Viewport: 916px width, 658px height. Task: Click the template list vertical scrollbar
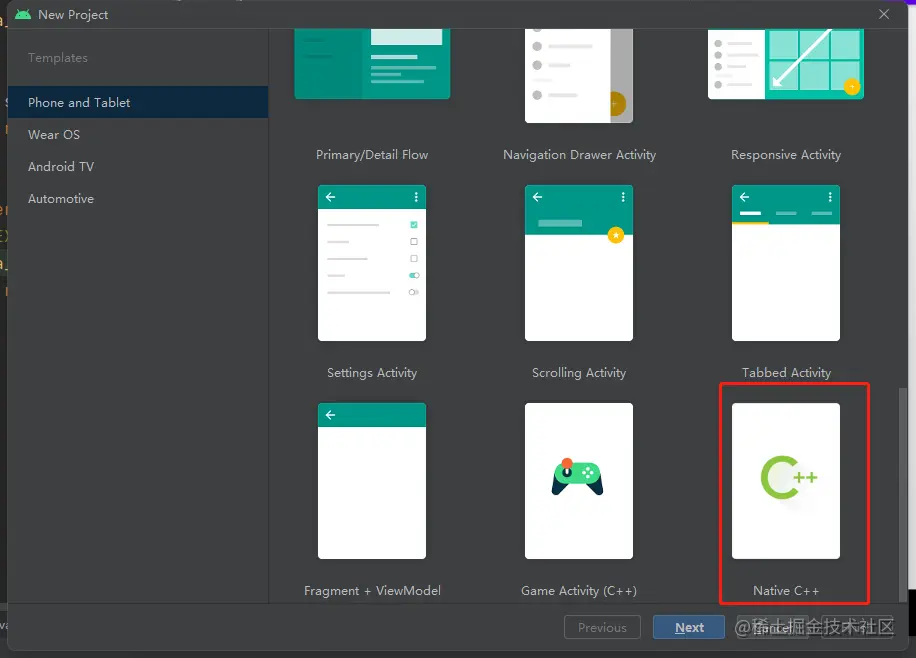tap(903, 494)
